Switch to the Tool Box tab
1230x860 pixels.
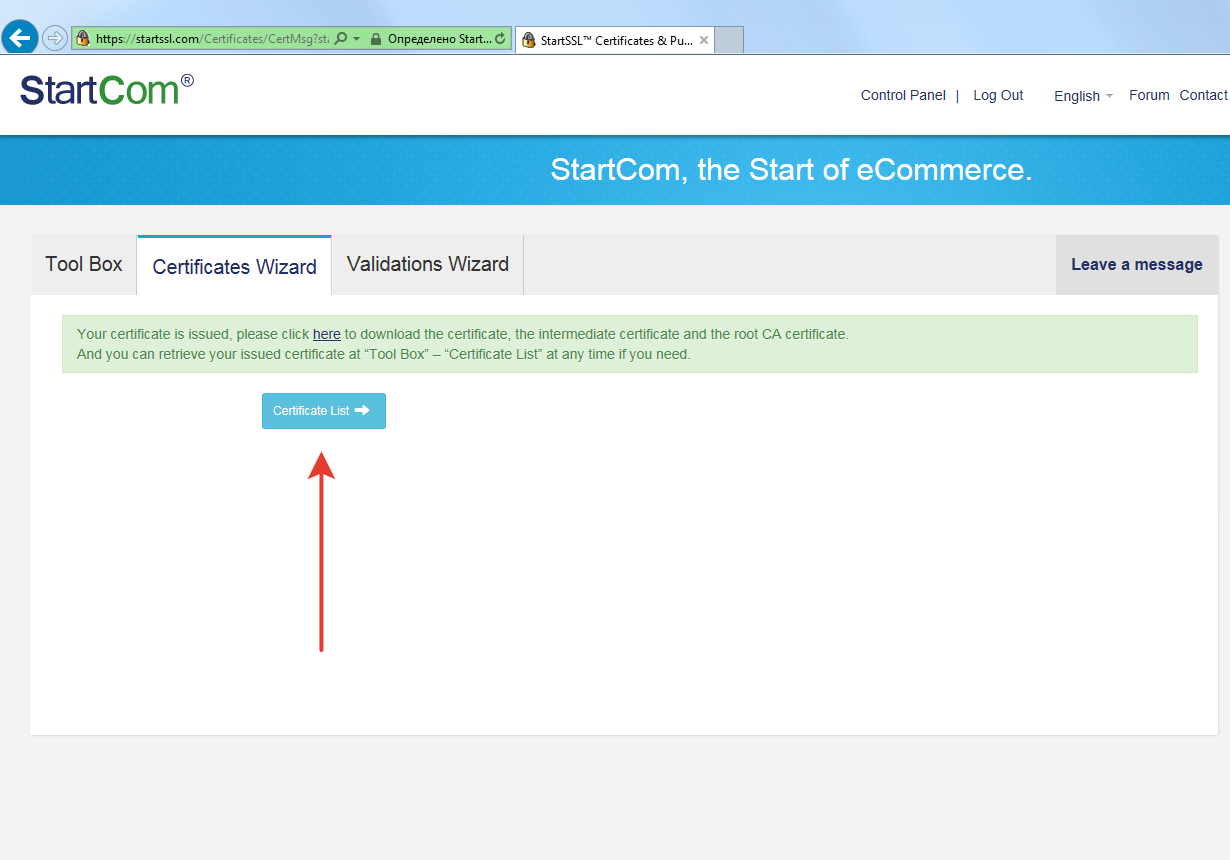coord(84,265)
